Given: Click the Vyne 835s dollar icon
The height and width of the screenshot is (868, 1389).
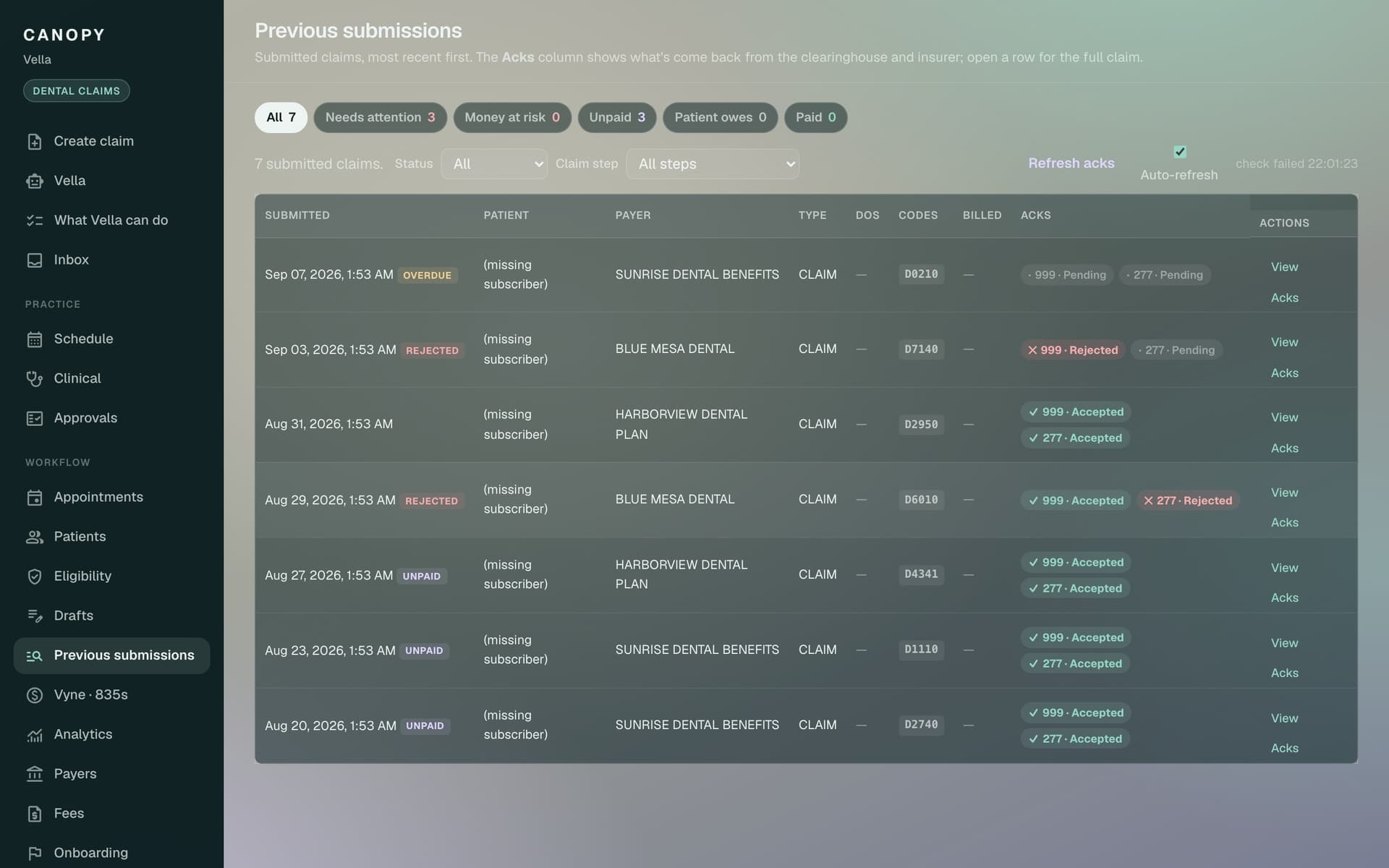Looking at the screenshot, I should (35, 695).
